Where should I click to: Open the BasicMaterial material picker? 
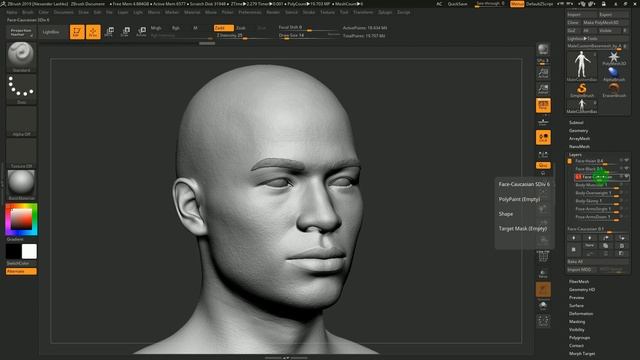[x=21, y=185]
